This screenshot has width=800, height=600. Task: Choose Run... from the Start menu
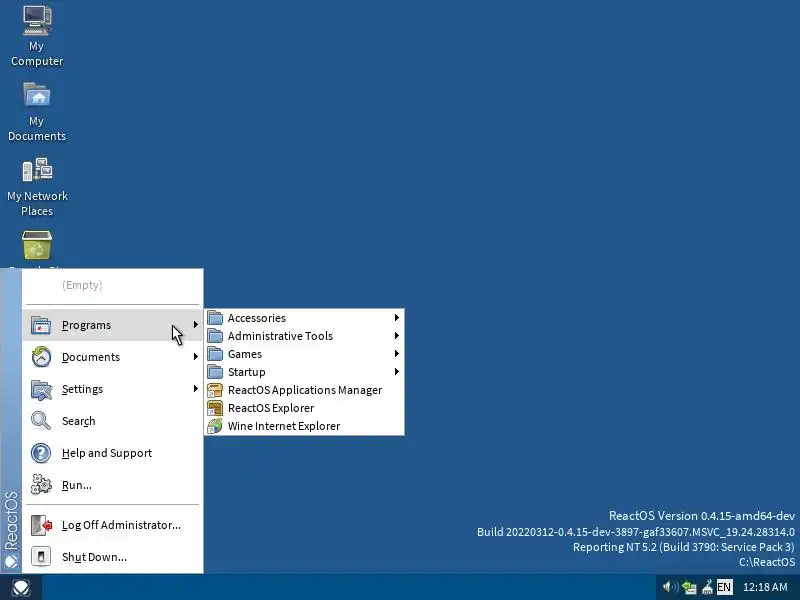(112, 485)
